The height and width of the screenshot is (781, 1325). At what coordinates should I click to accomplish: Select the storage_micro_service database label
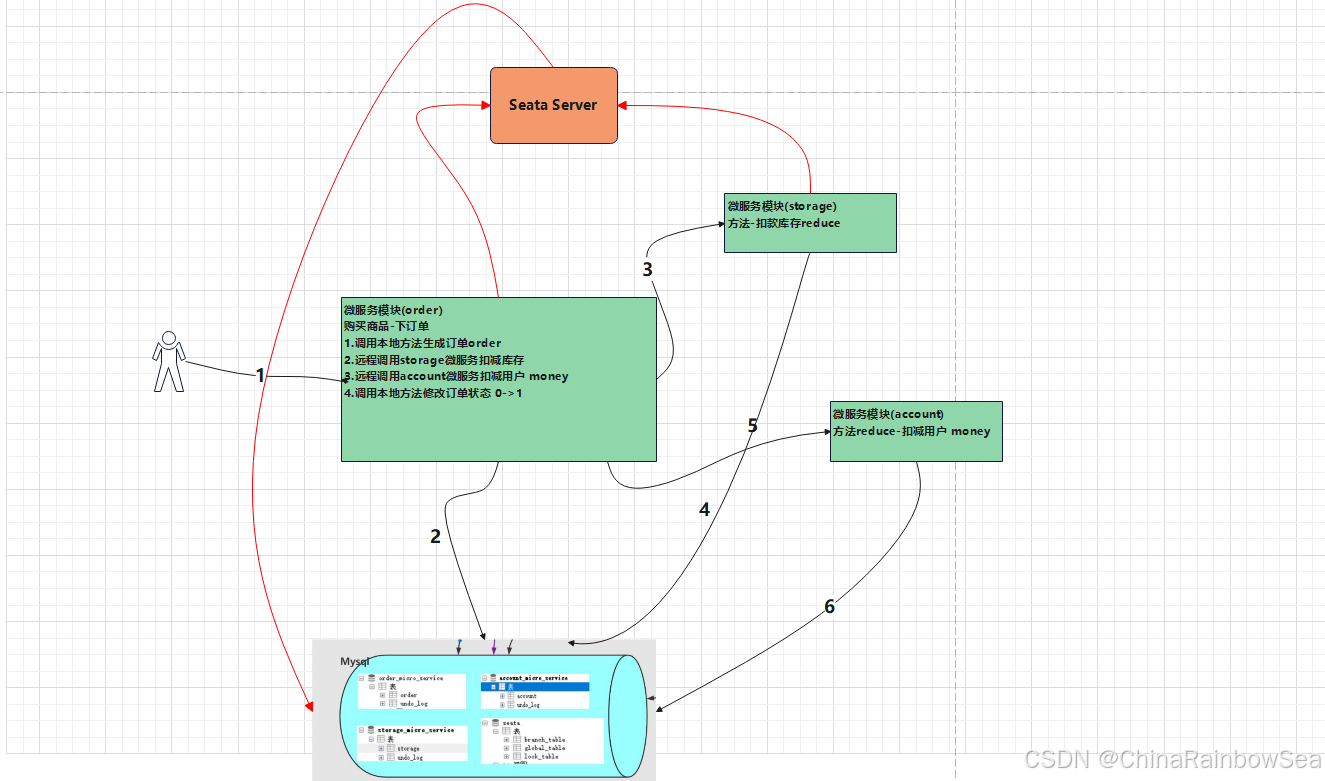(x=416, y=730)
